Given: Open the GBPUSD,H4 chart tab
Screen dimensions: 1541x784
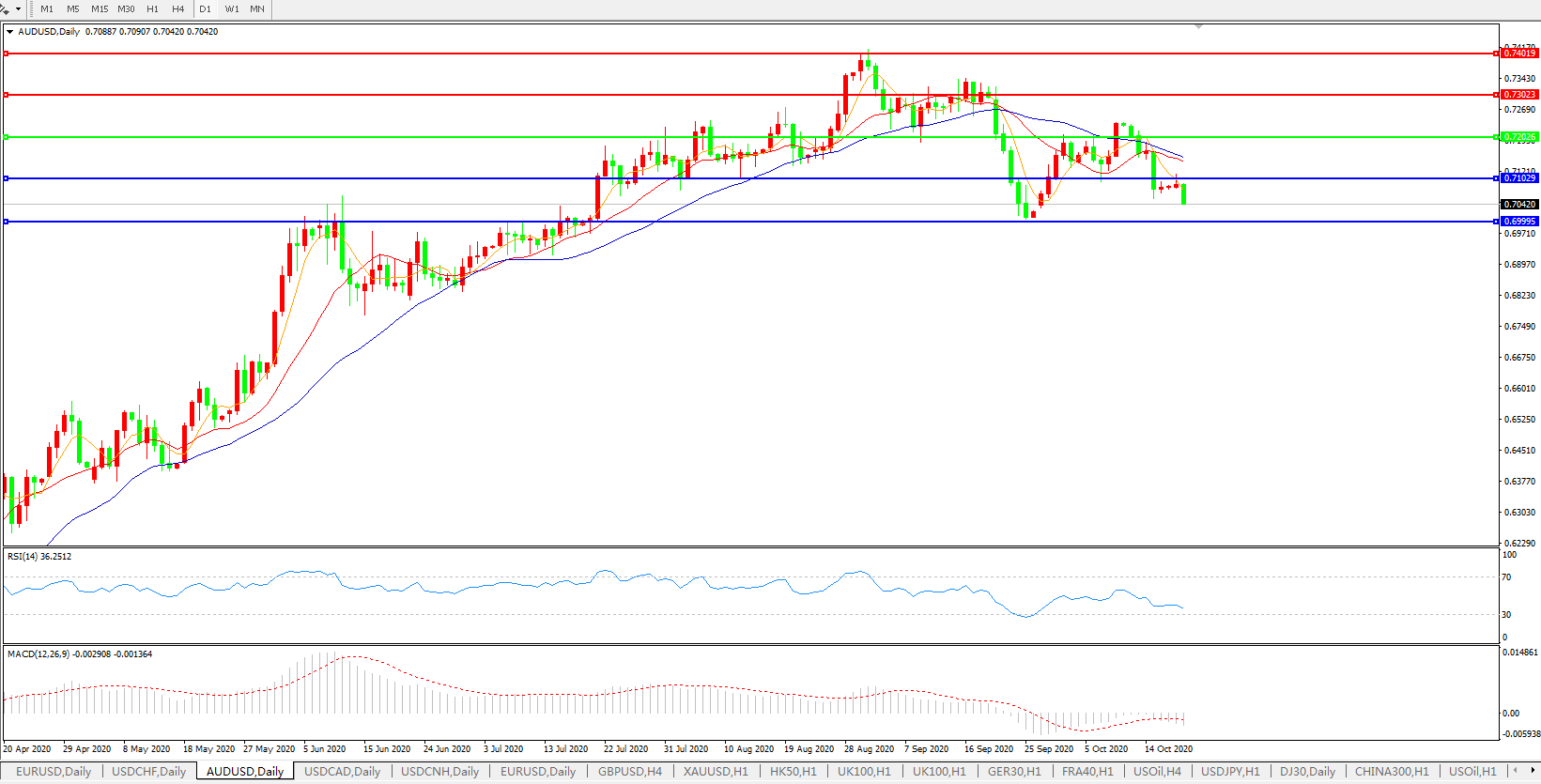Looking at the screenshot, I should pos(629,772).
